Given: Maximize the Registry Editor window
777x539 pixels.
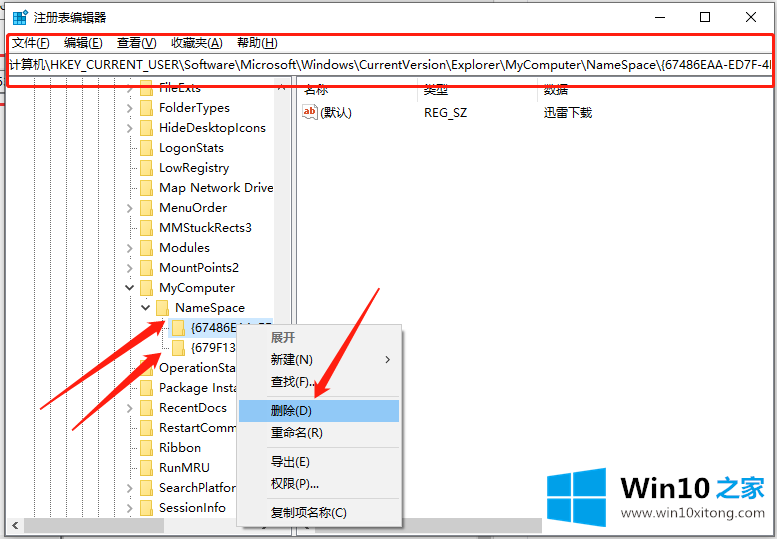Looking at the screenshot, I should [x=705, y=17].
